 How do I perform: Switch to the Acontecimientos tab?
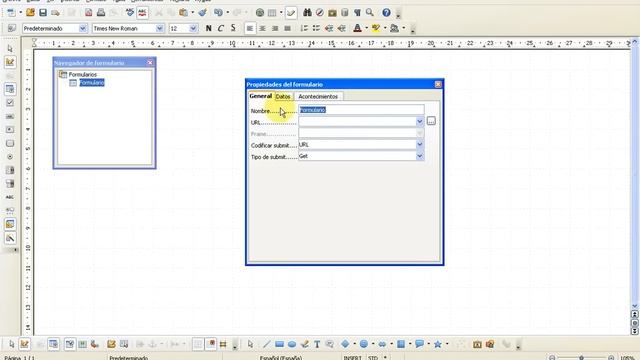pos(318,97)
